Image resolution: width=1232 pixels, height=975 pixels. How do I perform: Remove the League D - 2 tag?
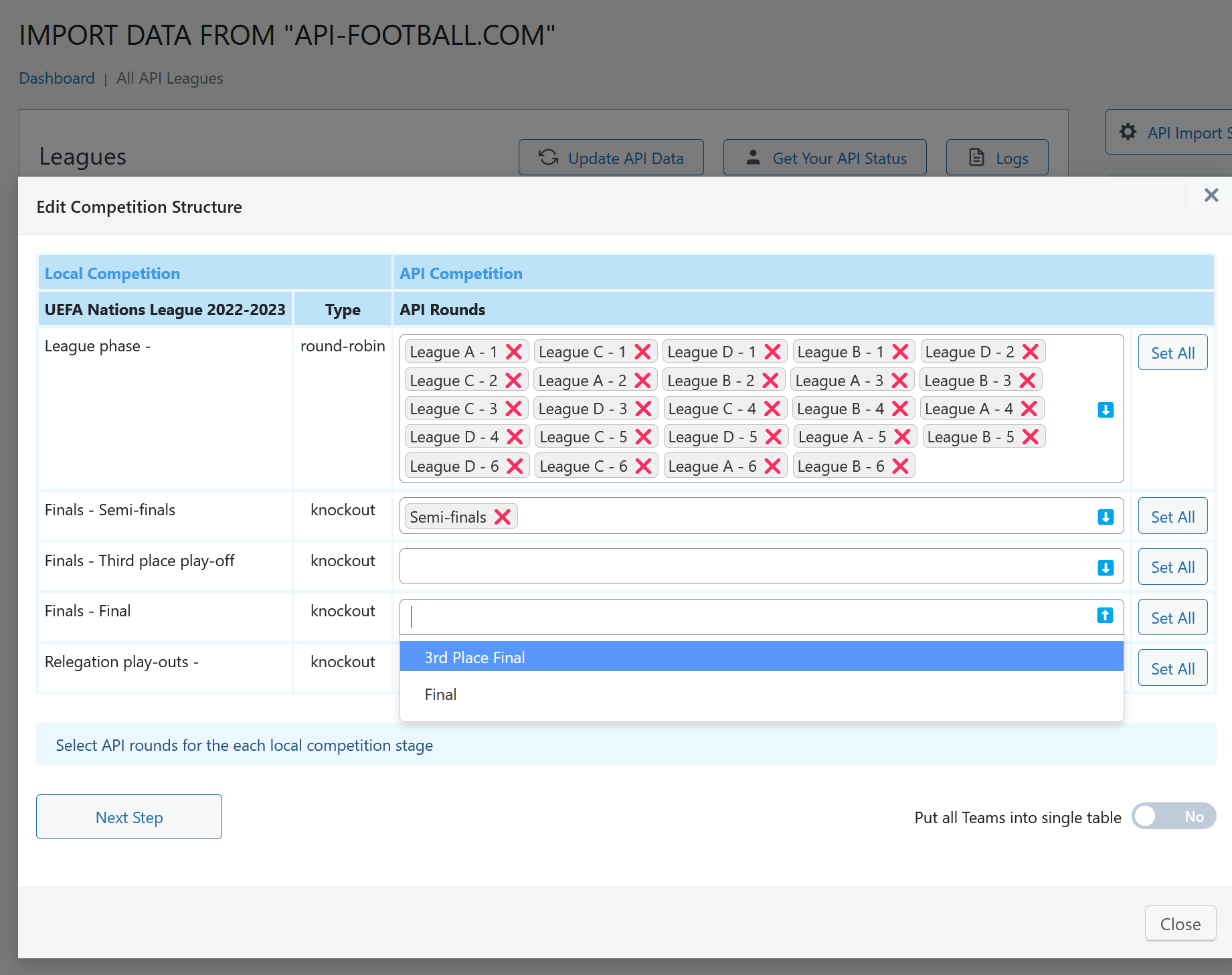(x=1031, y=352)
